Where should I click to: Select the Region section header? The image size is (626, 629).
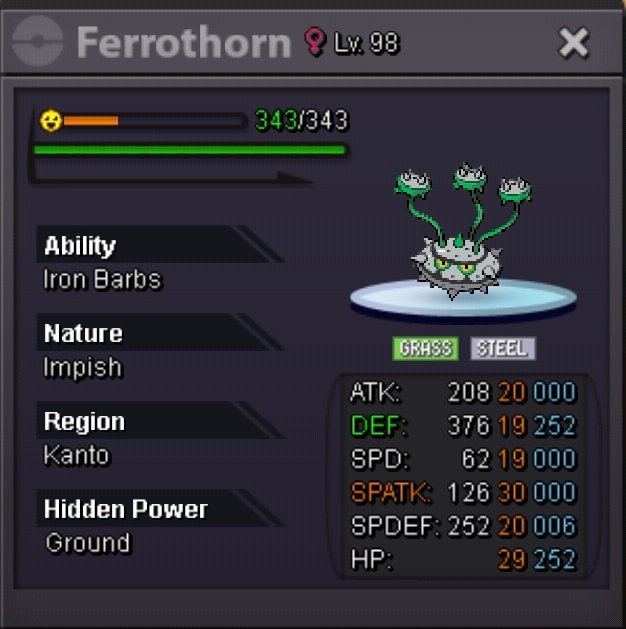[x=160, y=420]
